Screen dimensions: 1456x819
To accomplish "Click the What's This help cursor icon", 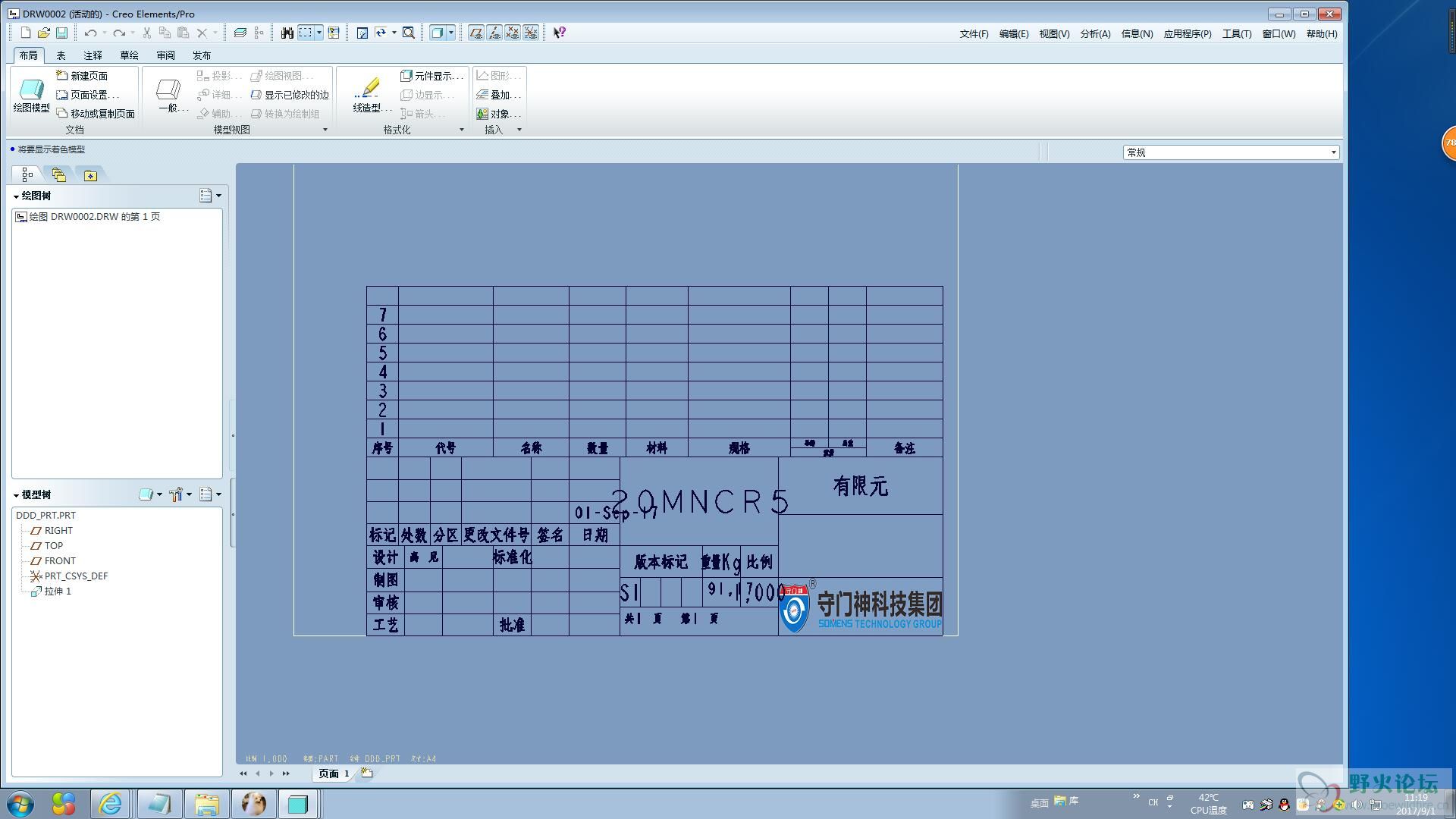I will (x=560, y=33).
